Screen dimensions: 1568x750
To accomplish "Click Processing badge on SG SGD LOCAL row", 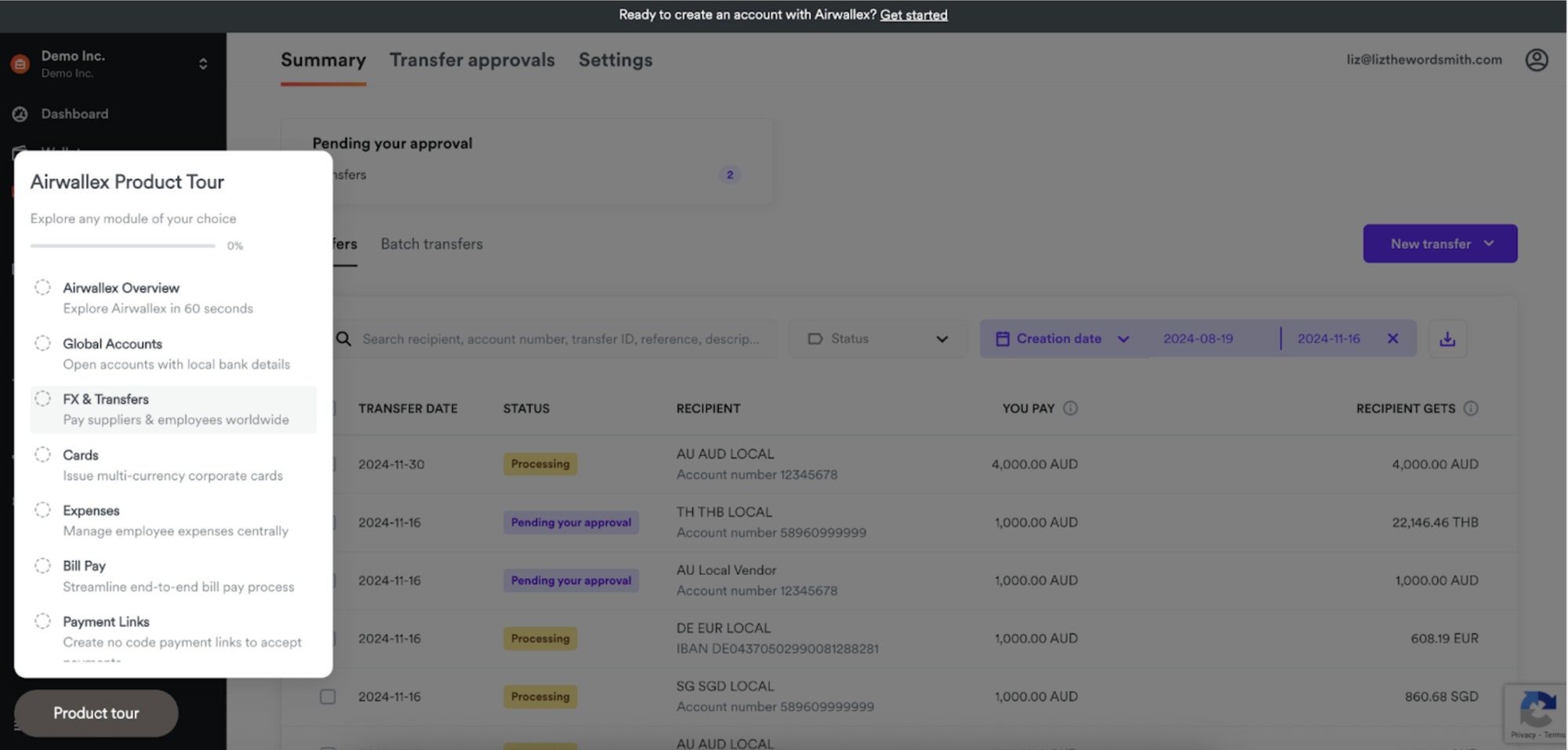I will (540, 697).
